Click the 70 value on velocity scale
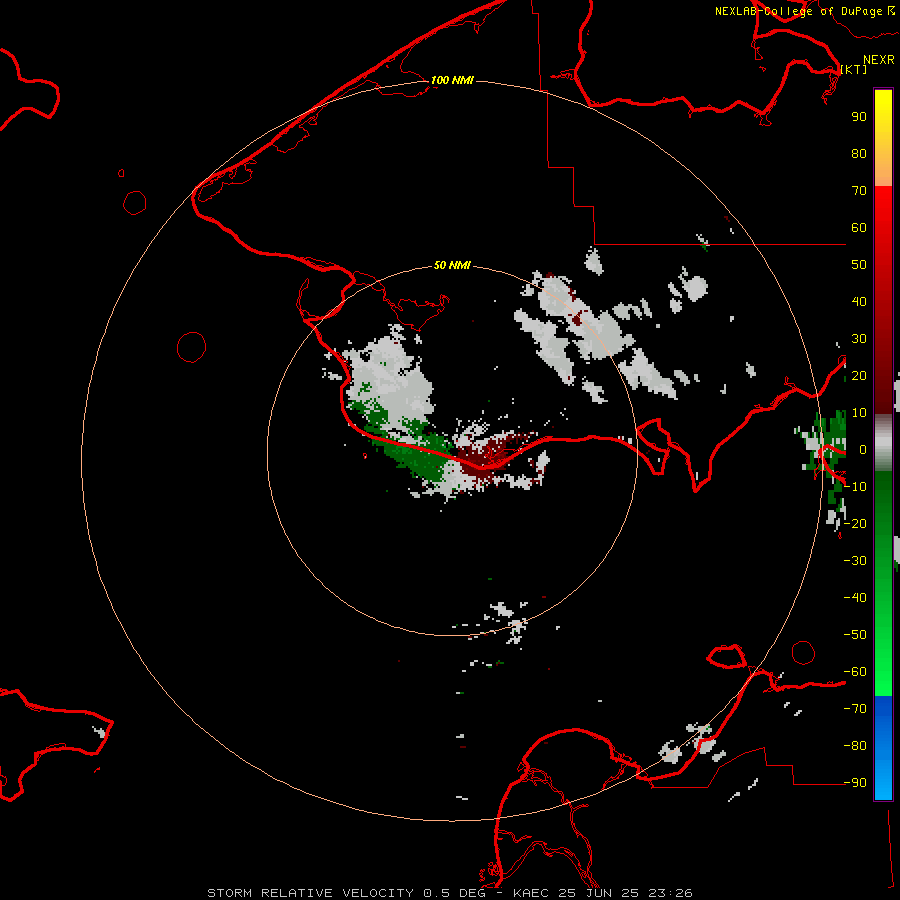900x900 pixels. tap(859, 191)
